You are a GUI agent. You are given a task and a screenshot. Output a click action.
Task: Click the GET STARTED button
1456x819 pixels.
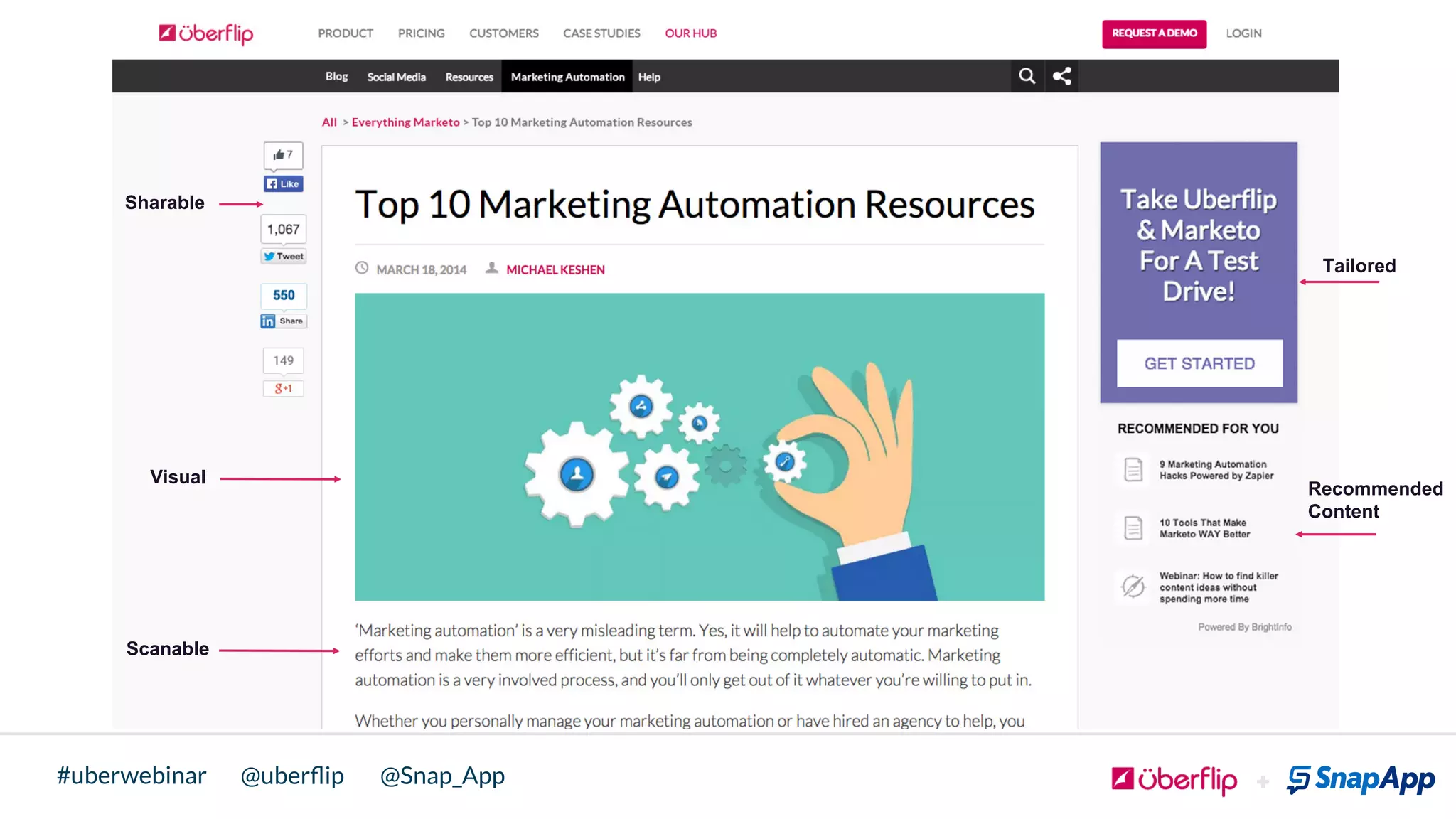coord(1199,363)
